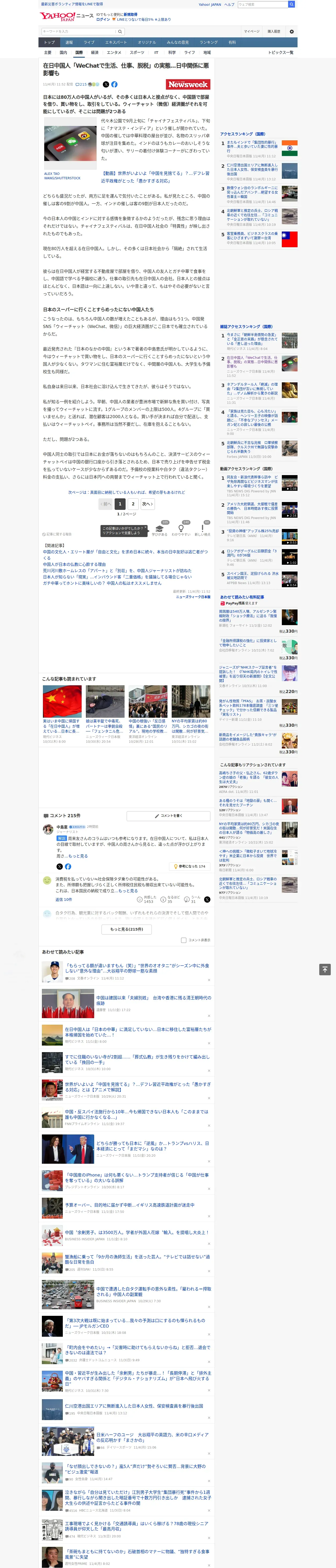
Task: Select 経済 category tab
Action: coord(94,52)
